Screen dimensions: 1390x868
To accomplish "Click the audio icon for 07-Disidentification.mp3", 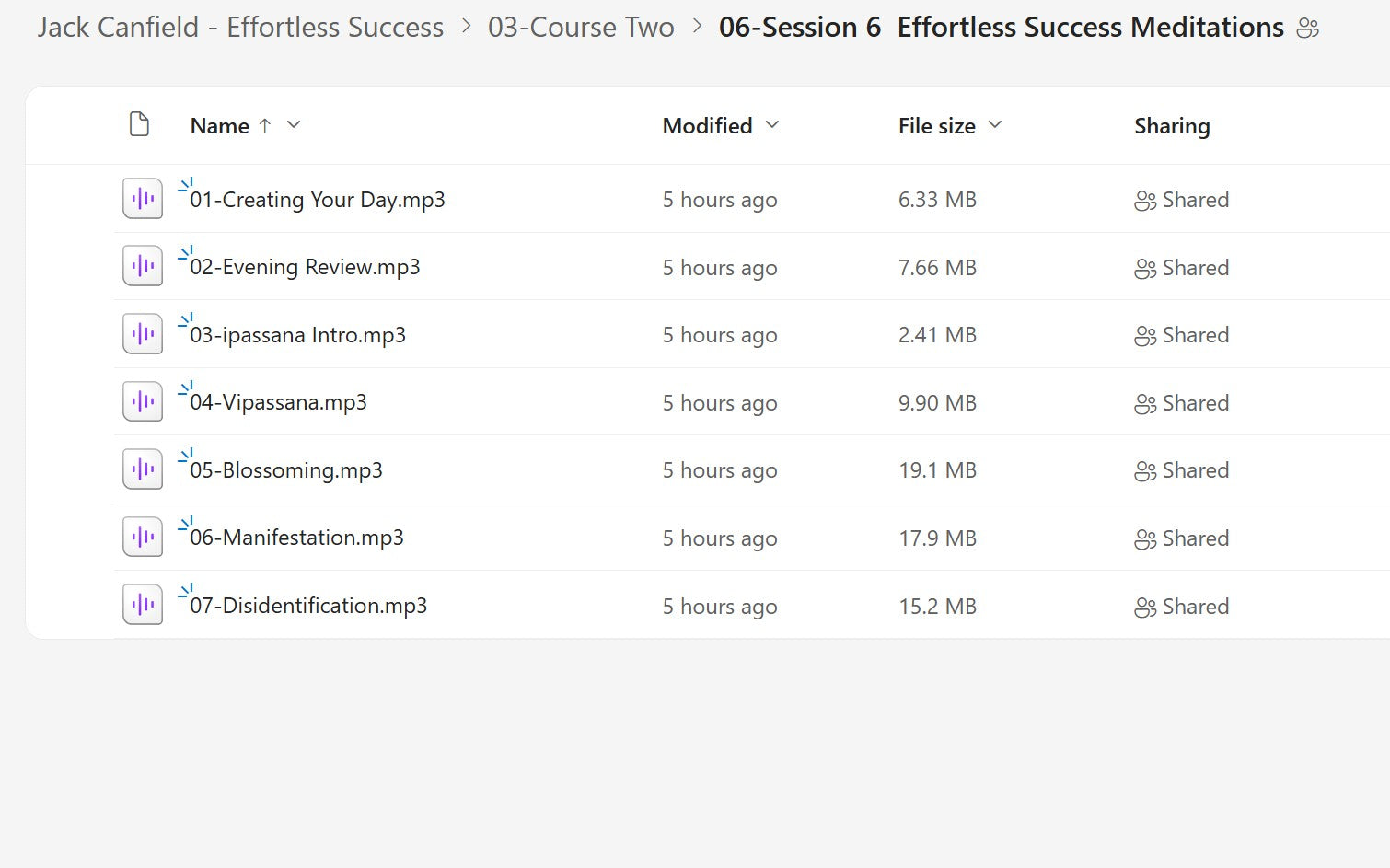I will [142, 604].
